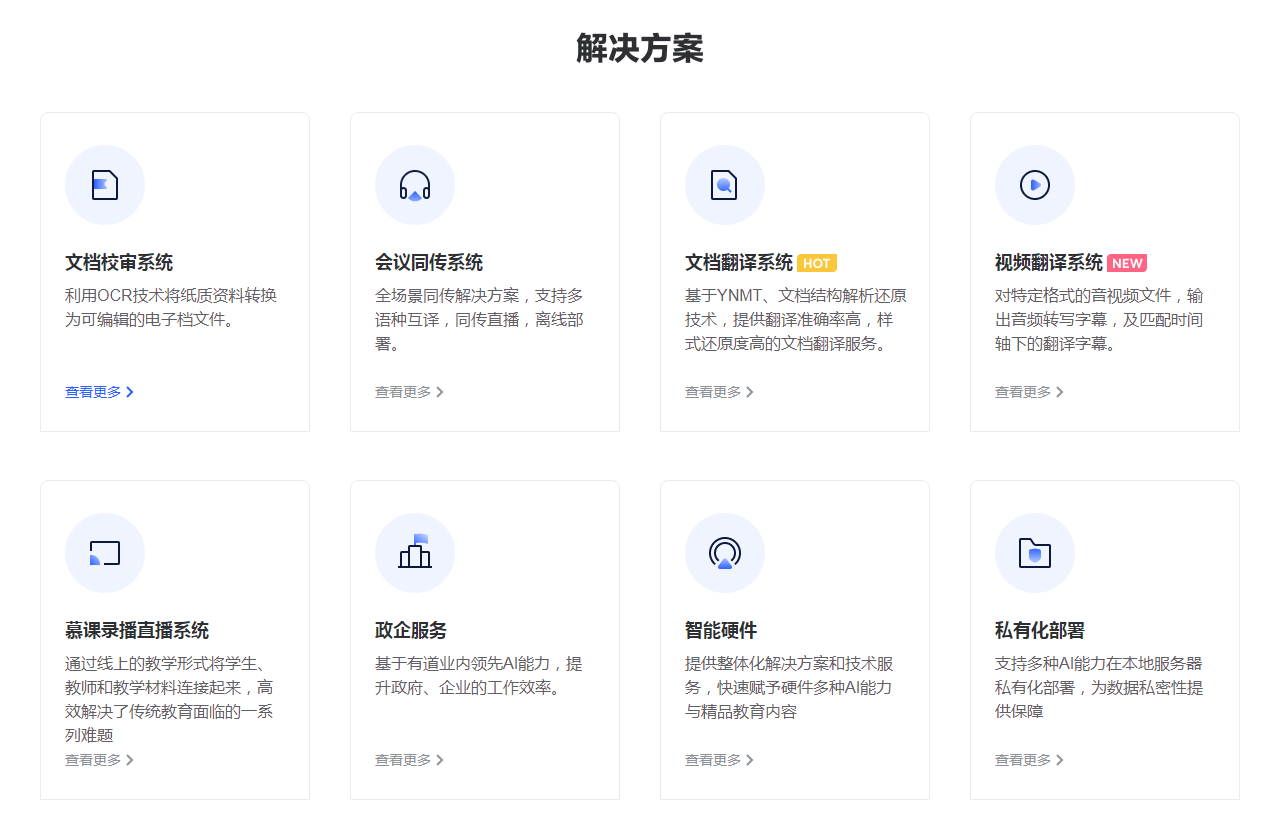Open 查看更多 under 智能硬件
Viewport: 1284px width, 829px height.
(720, 760)
